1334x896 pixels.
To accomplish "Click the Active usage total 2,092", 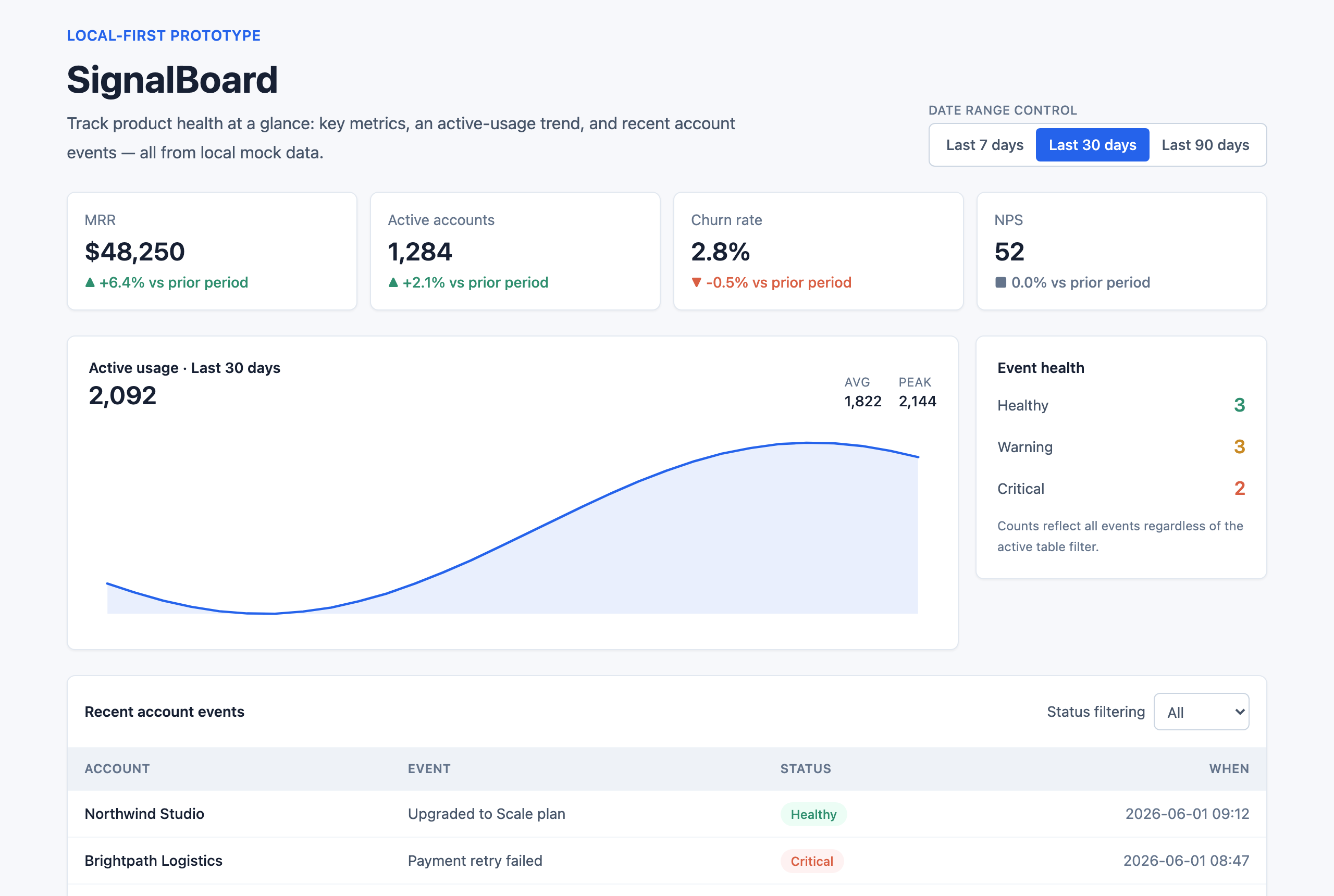I will pyautogui.click(x=122, y=395).
